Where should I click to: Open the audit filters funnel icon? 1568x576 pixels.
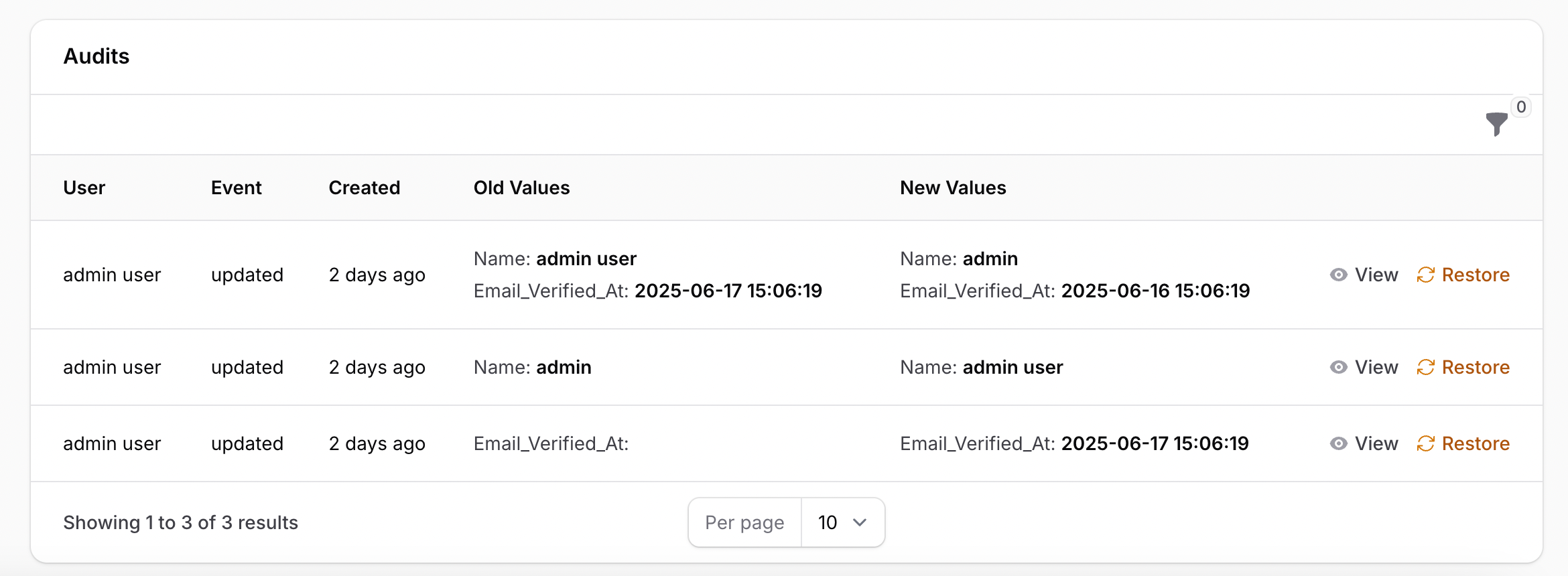click(x=1496, y=124)
